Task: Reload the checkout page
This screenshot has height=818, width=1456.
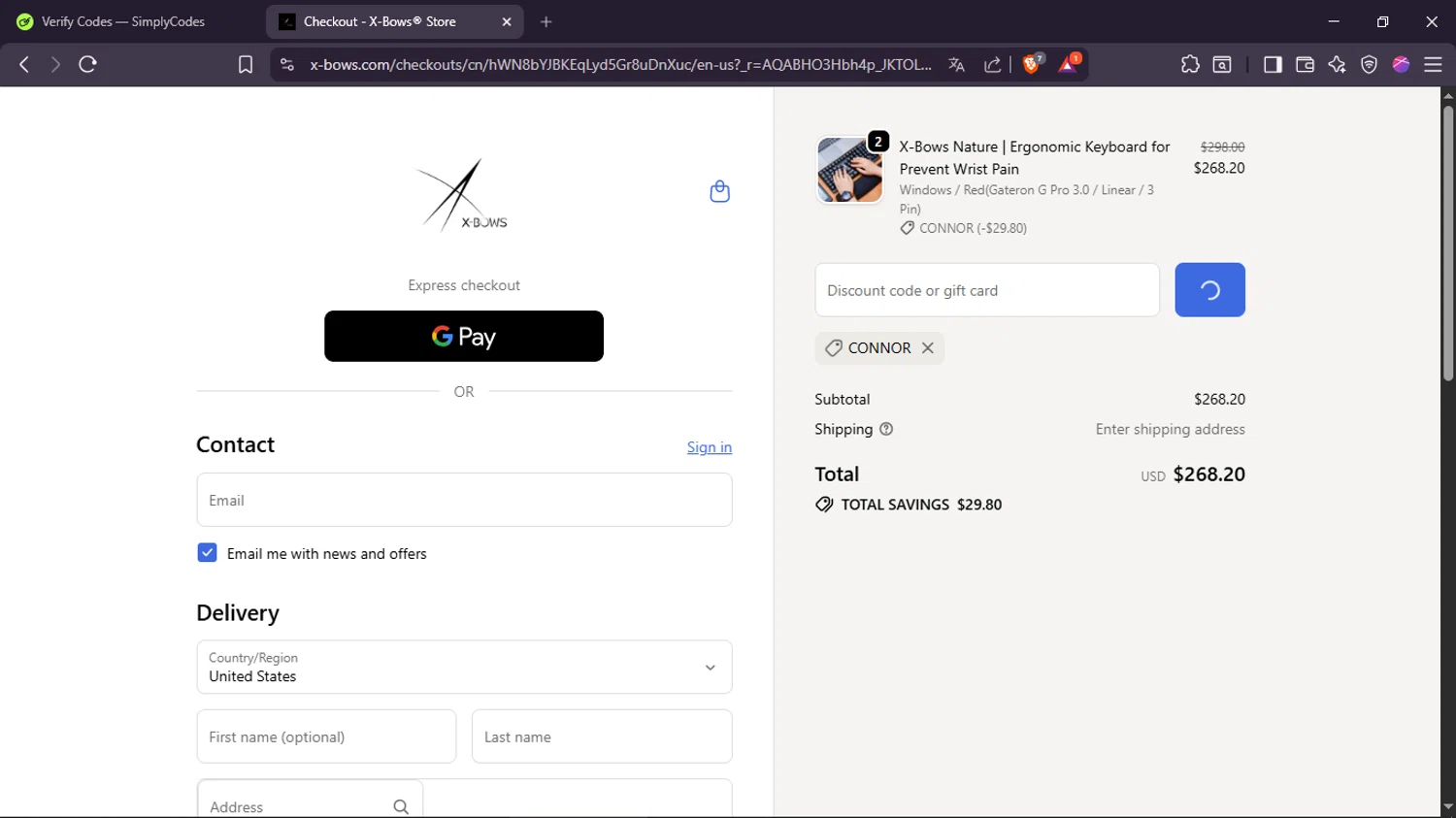Action: click(87, 64)
